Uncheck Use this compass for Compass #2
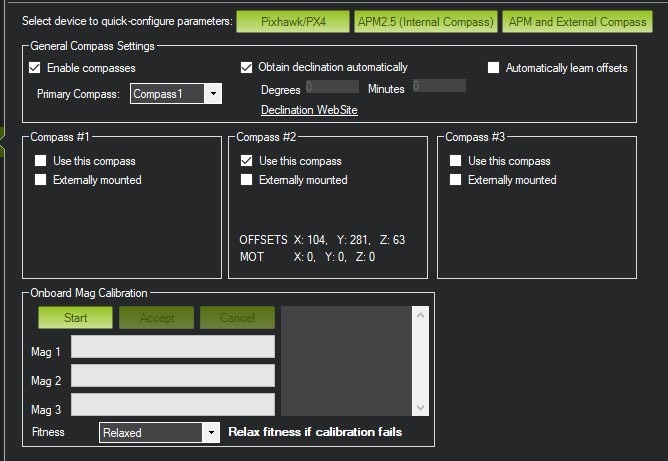This screenshot has width=668, height=461. click(246, 161)
